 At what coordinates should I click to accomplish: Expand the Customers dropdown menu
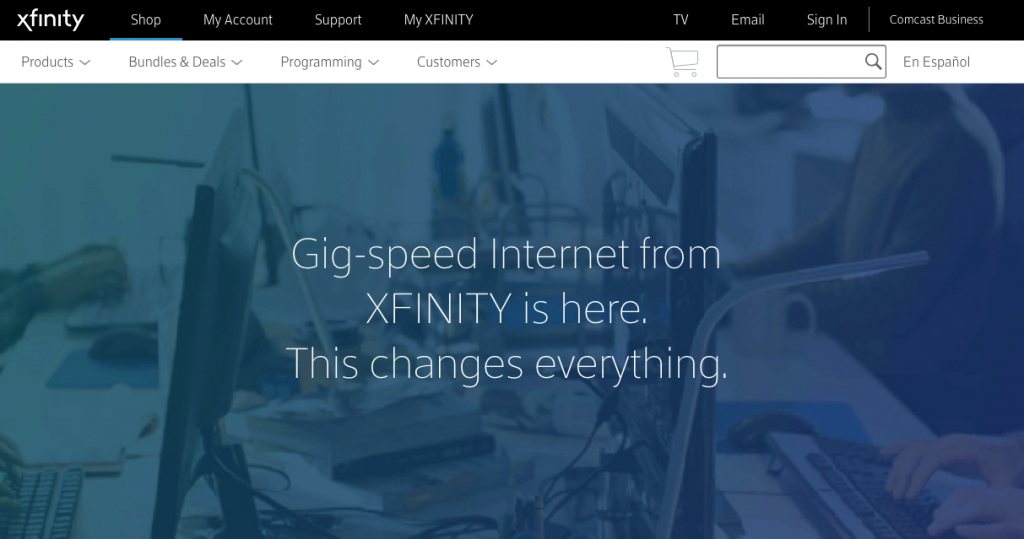click(x=457, y=62)
